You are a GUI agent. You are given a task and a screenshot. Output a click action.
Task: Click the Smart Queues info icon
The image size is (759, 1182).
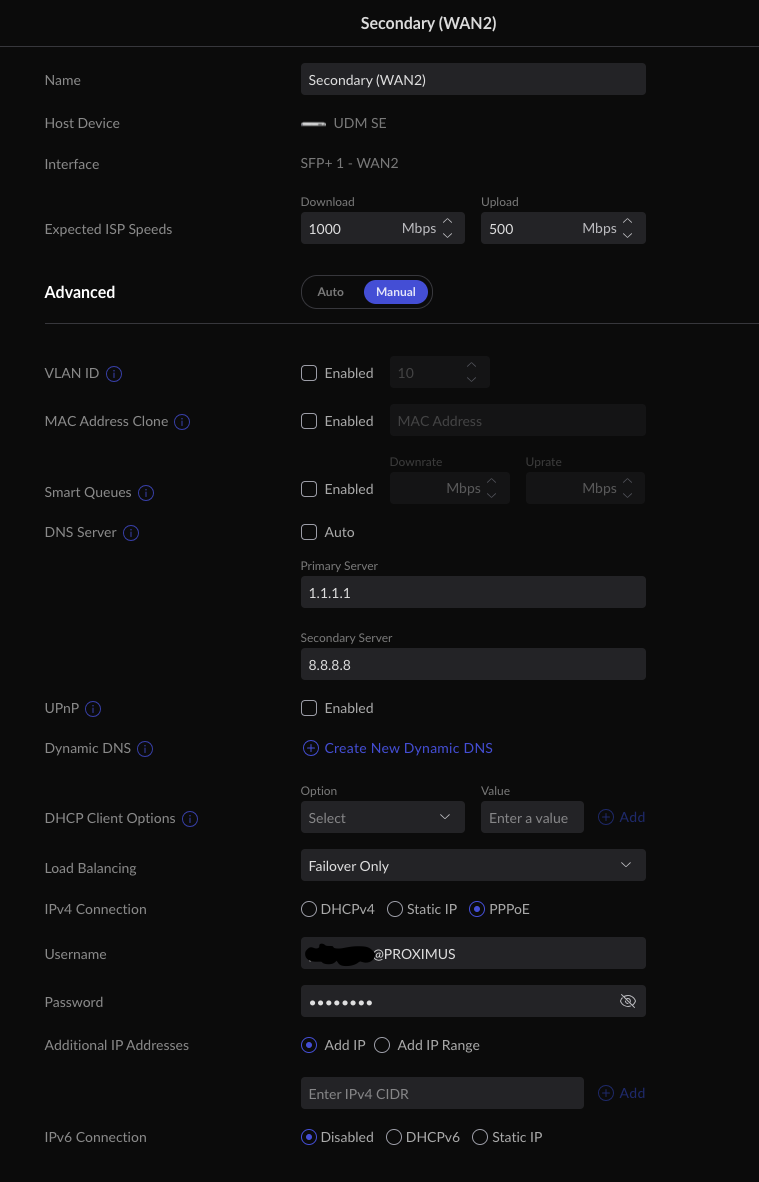pos(146,493)
